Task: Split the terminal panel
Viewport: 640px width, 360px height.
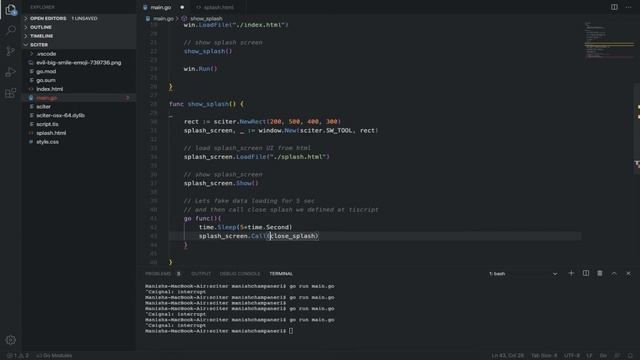Action: 586,273
